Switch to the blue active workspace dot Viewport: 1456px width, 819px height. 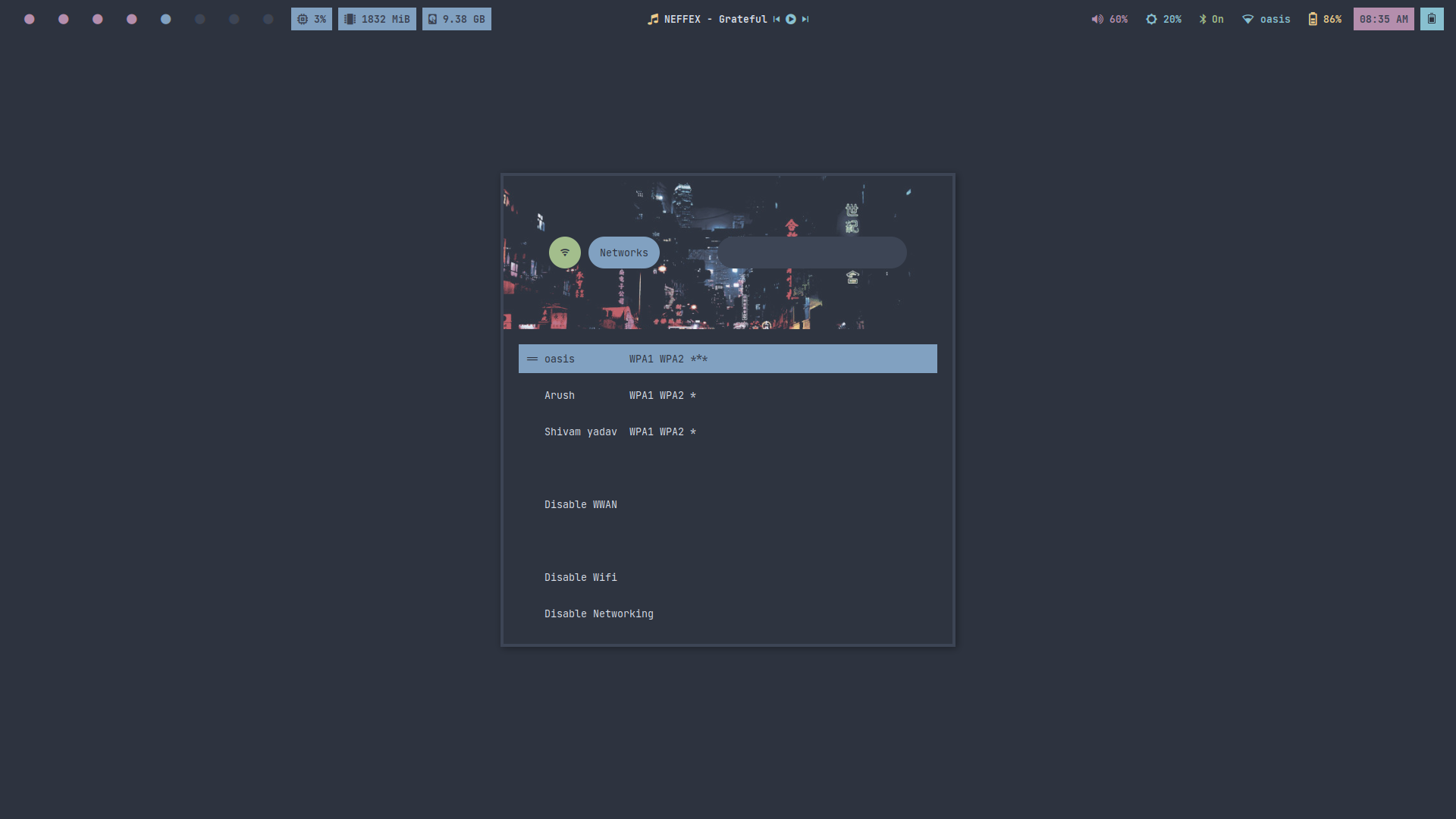tap(165, 19)
